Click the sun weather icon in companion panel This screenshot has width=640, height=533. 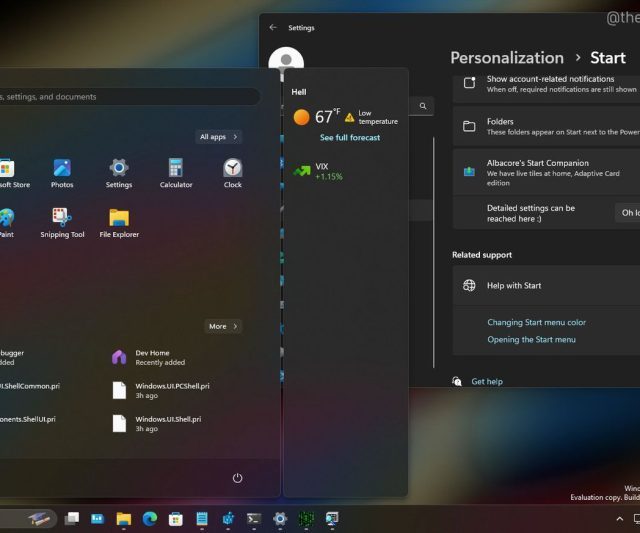point(301,117)
